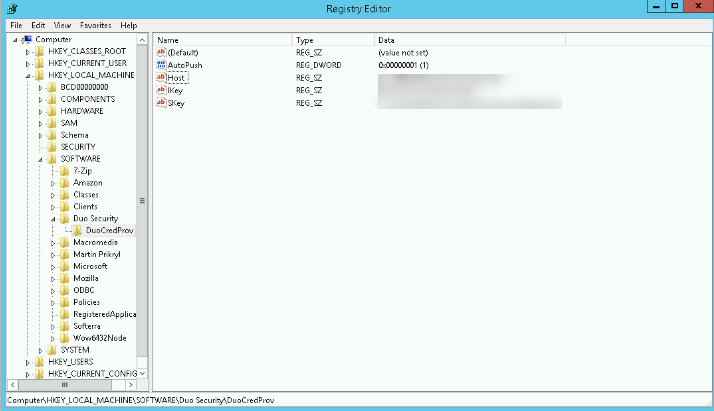Click the SKey string value icon

point(160,103)
